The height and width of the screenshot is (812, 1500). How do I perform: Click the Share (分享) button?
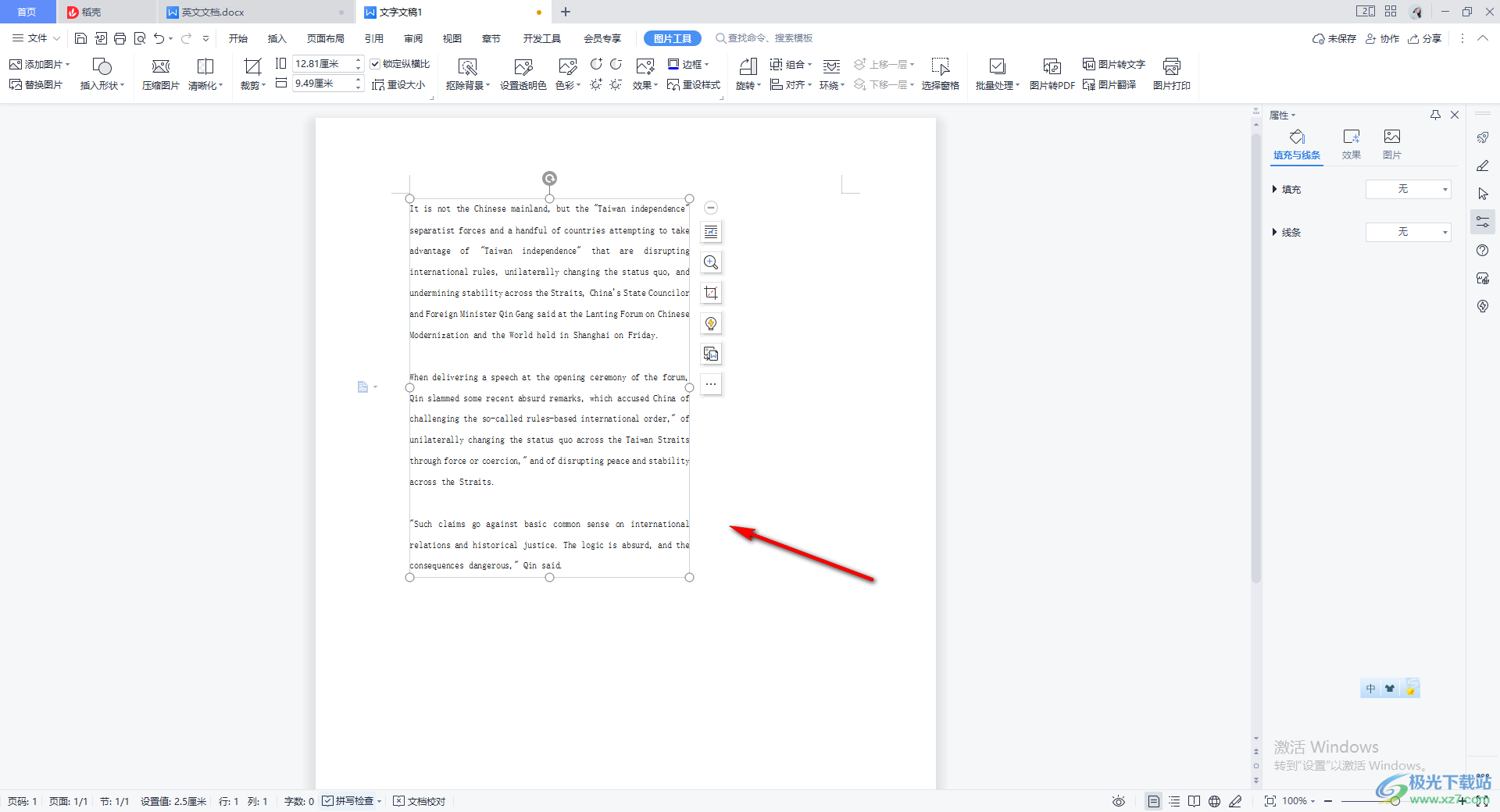tap(1425, 38)
